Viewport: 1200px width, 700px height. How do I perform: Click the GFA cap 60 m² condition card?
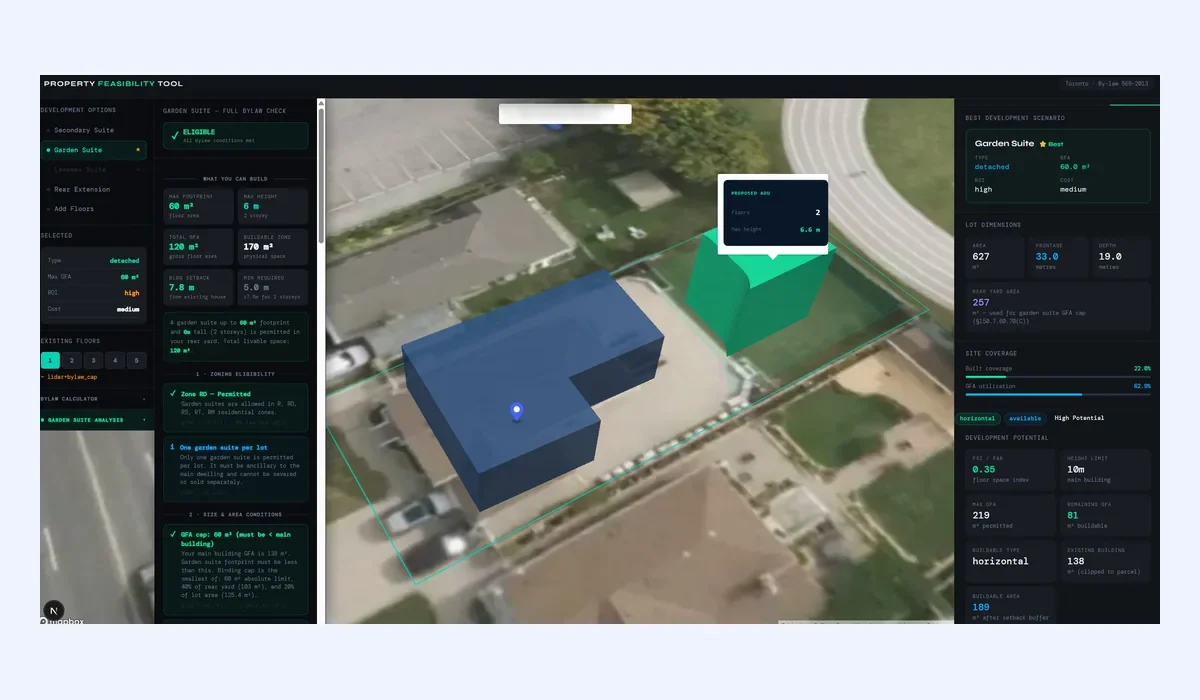236,569
